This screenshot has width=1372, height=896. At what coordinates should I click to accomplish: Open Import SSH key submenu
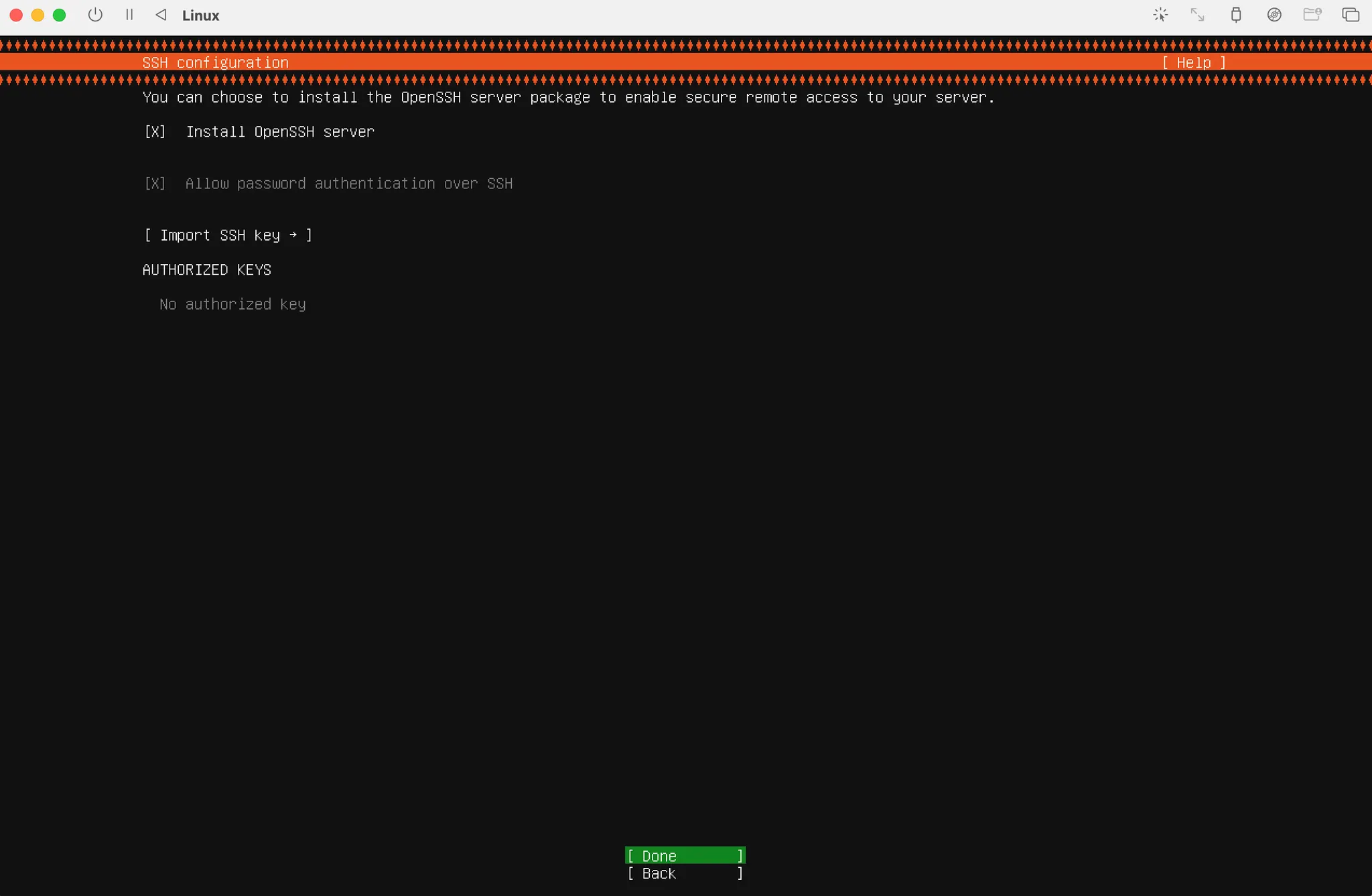pyautogui.click(x=228, y=235)
